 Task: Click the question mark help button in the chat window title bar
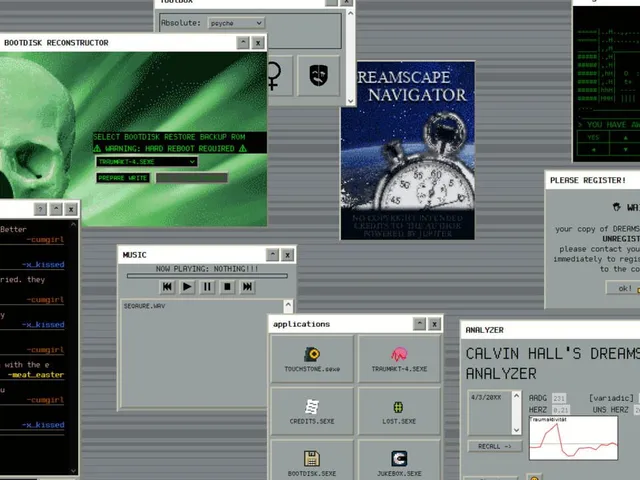tap(40, 209)
